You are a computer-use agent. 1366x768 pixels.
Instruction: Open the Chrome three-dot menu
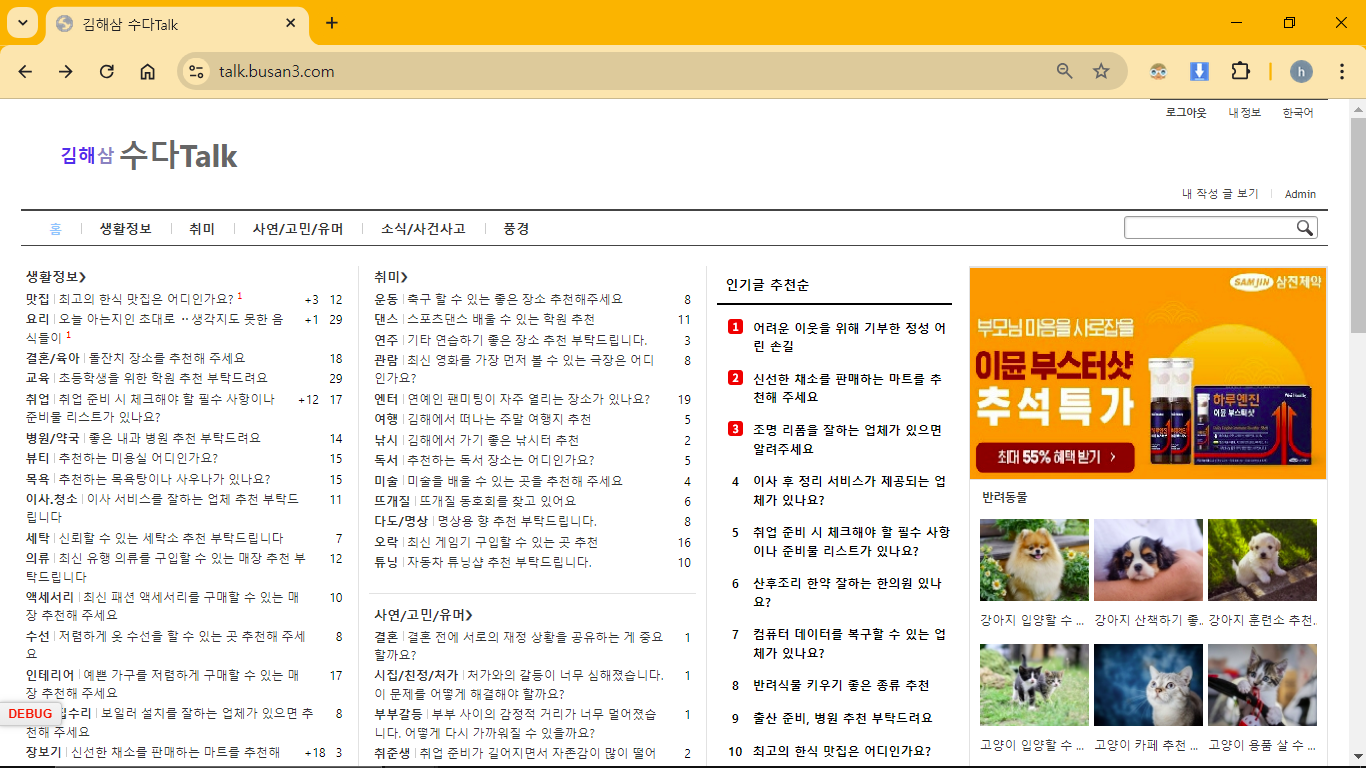pos(1342,71)
